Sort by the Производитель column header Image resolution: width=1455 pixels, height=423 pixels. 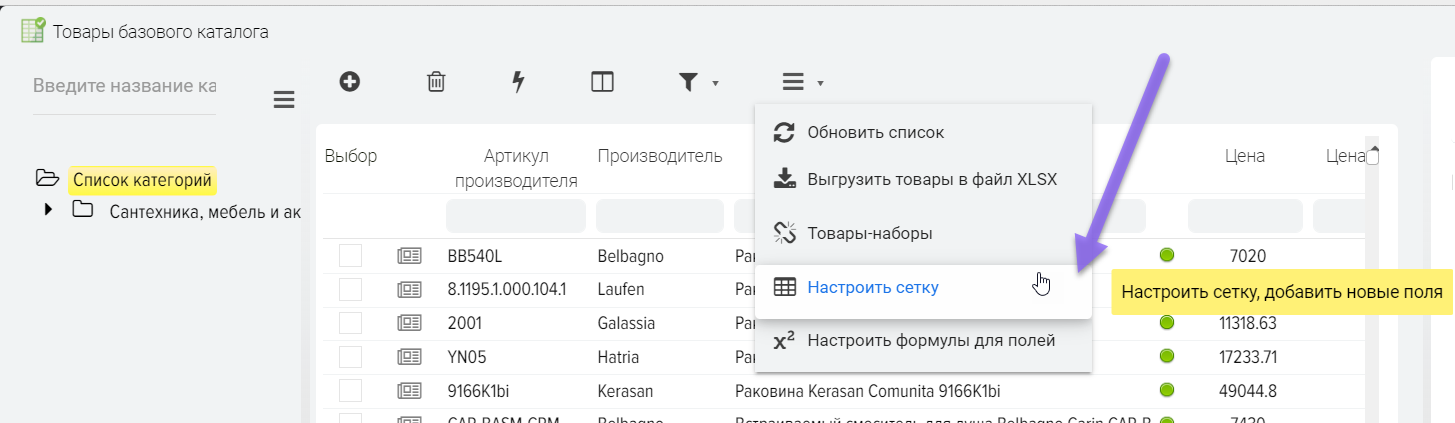click(660, 156)
